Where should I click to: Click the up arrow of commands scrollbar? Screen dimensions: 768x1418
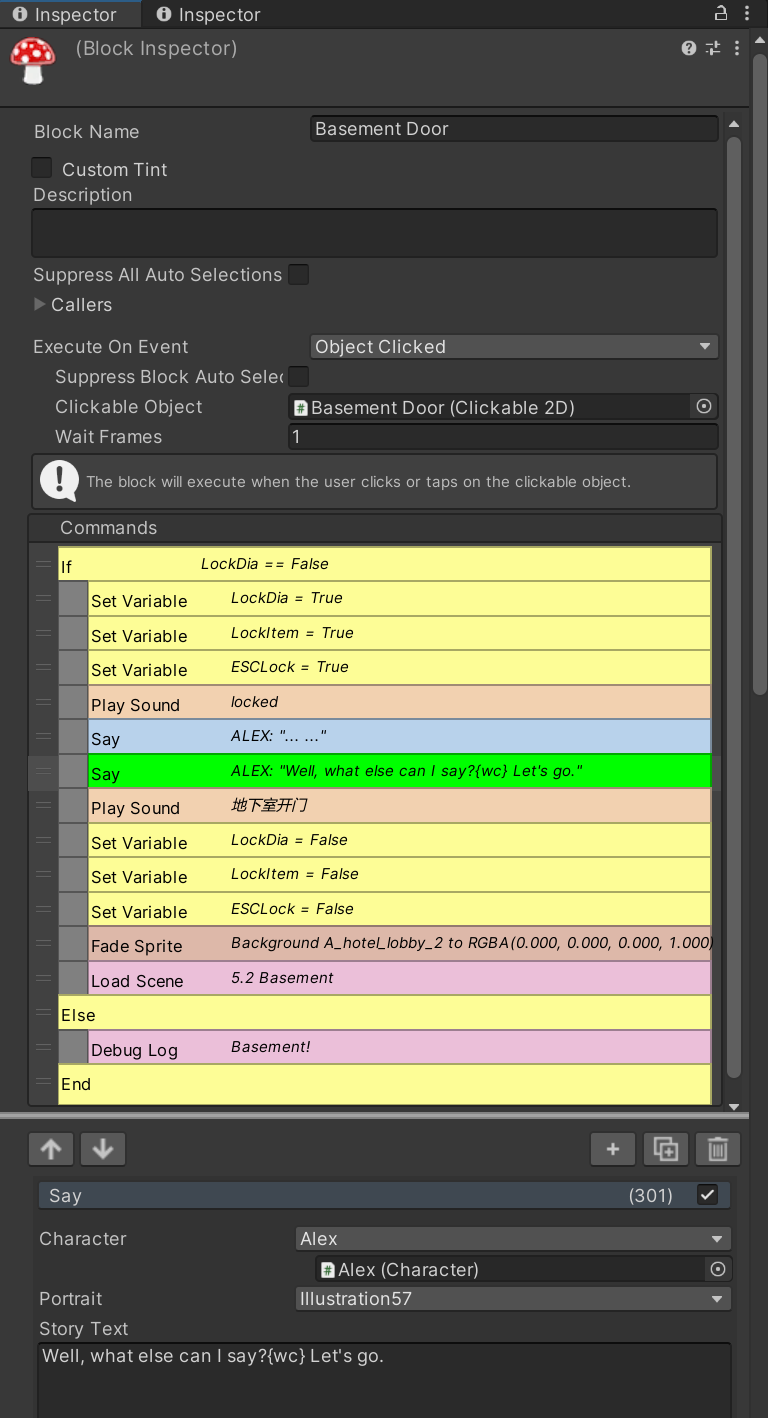tap(734, 124)
